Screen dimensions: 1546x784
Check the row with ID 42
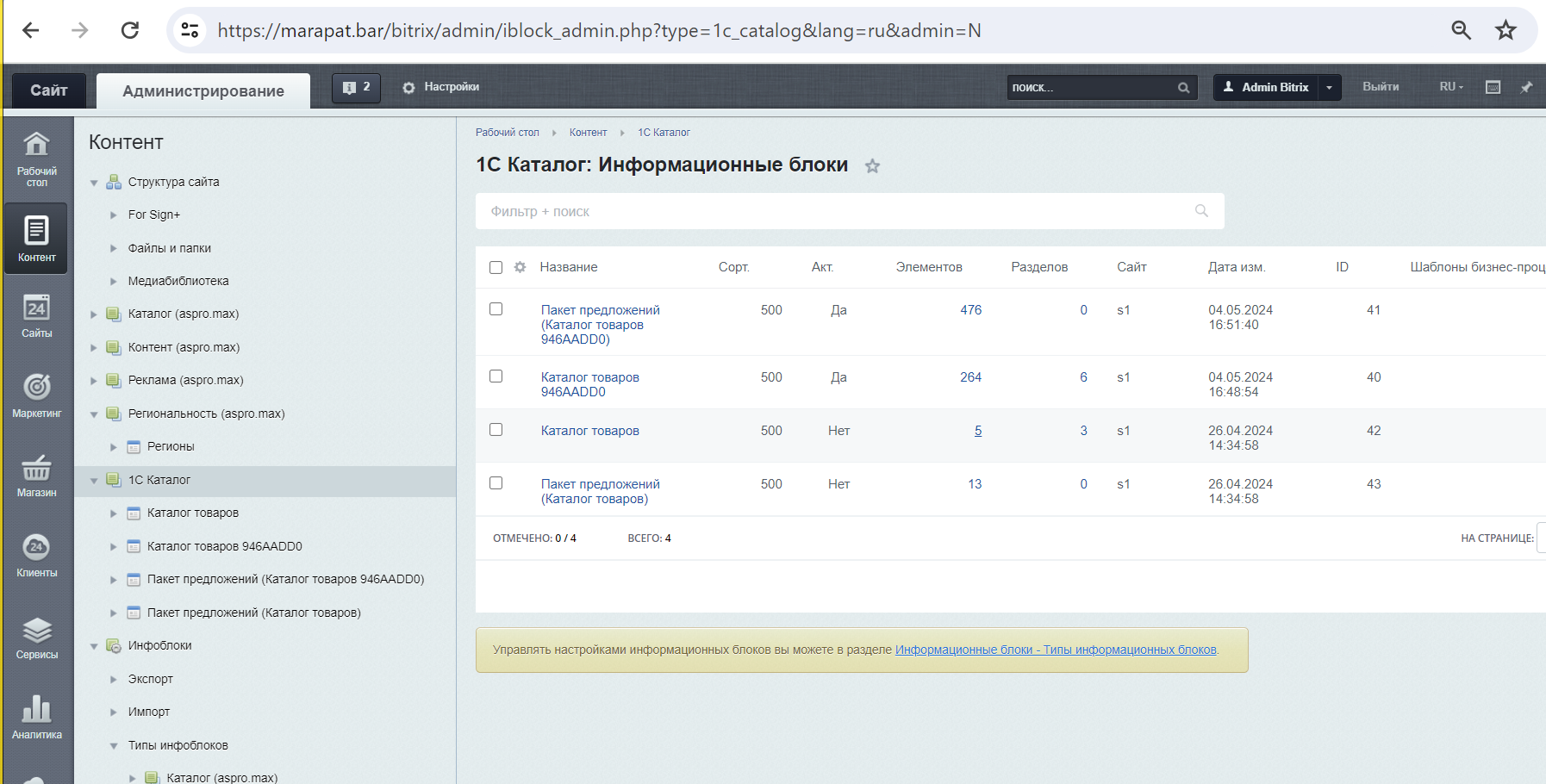coord(496,429)
